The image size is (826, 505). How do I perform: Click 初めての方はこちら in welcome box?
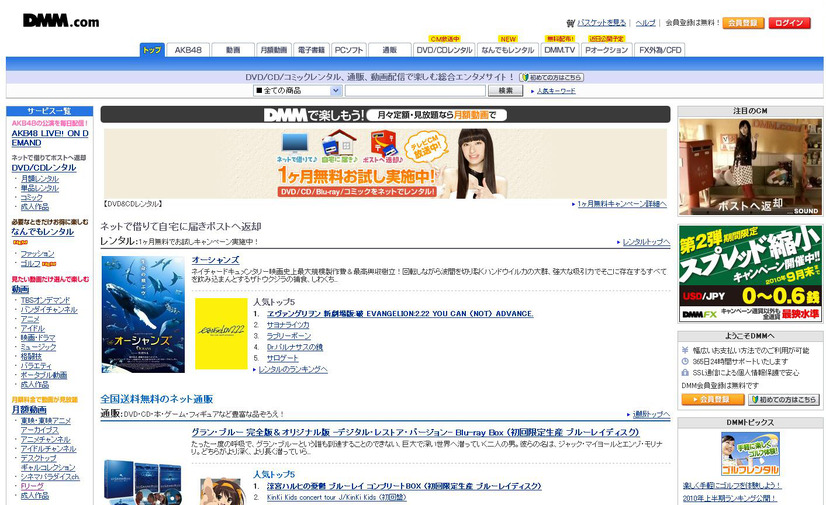(x=784, y=400)
